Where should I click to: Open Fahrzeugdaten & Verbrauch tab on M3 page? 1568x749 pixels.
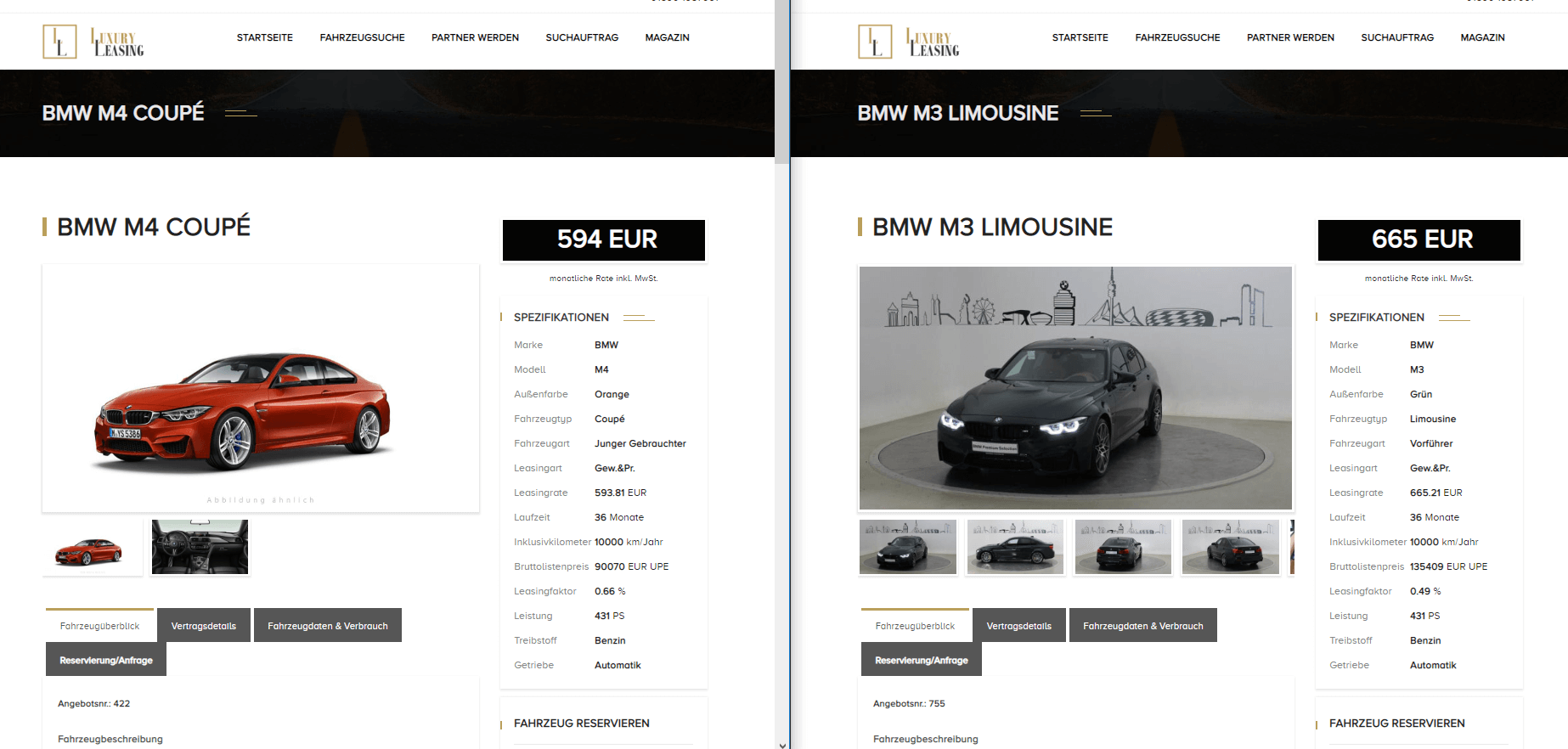tap(1143, 626)
